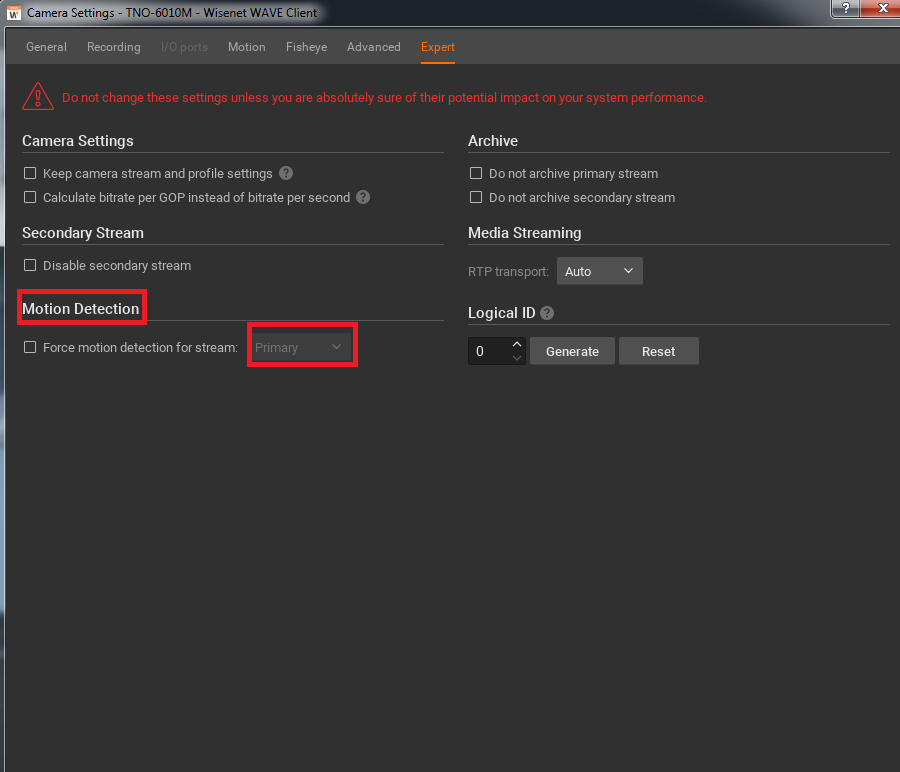Click the help icon beside Logical ID
900x772 pixels.
(547, 313)
